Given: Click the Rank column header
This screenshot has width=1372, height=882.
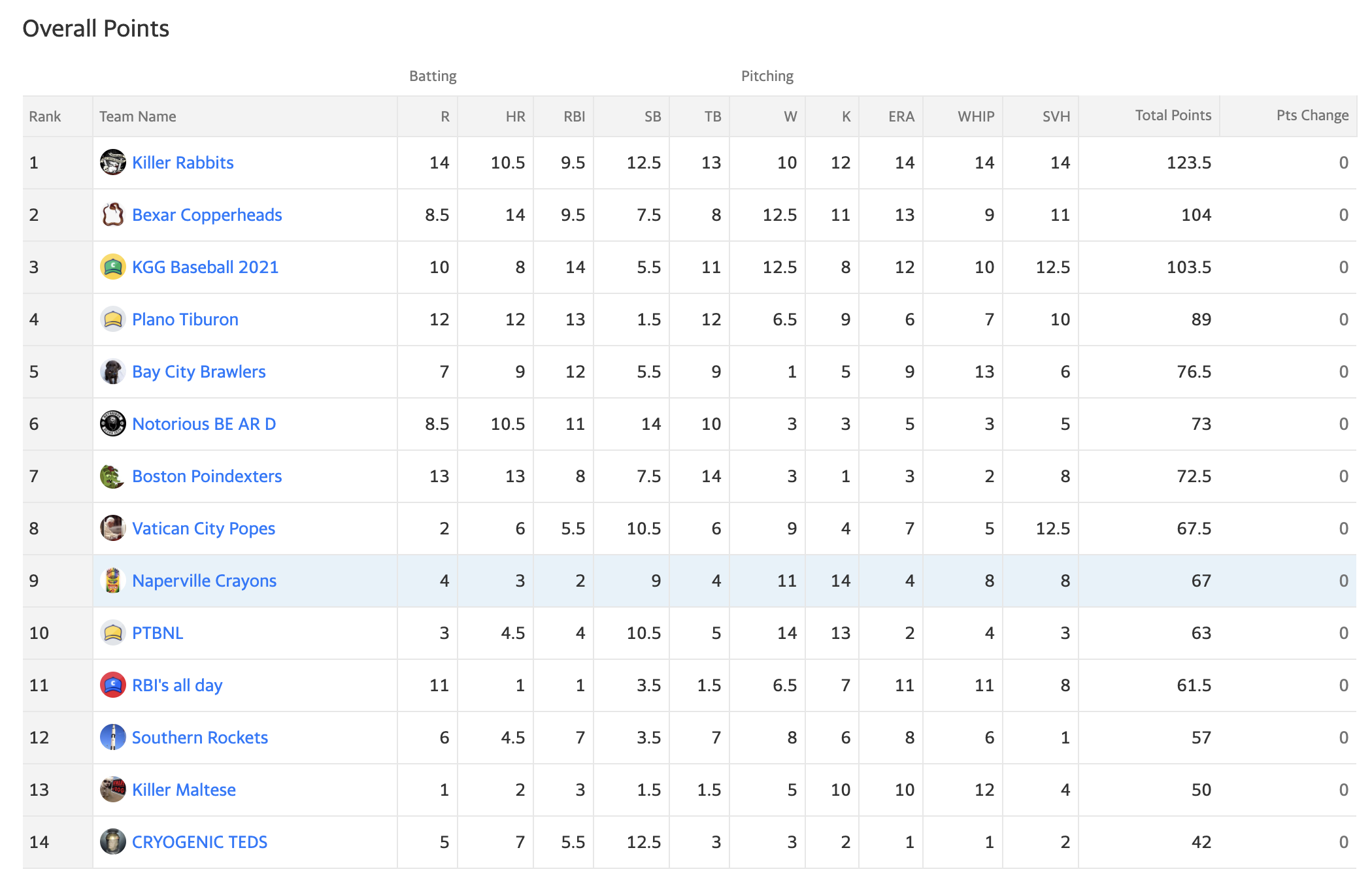Looking at the screenshot, I should (45, 117).
